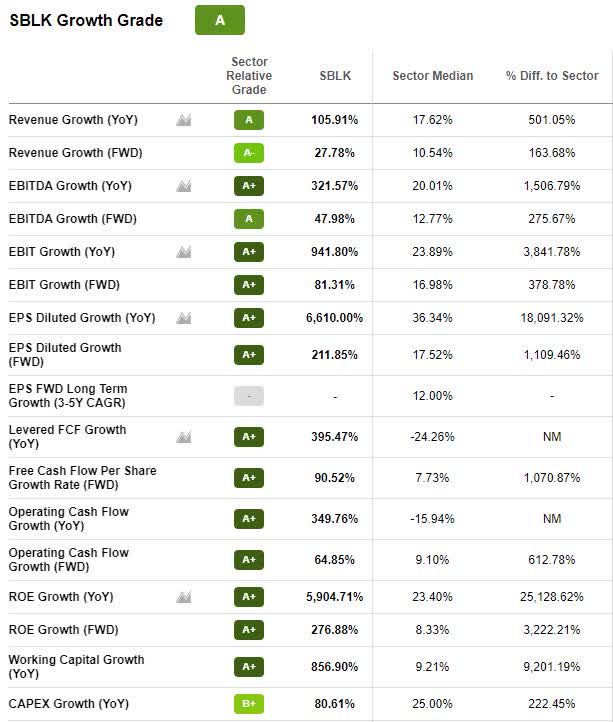Click chart icon beside Revenue Growth (YoY)

pyautogui.click(x=183, y=120)
